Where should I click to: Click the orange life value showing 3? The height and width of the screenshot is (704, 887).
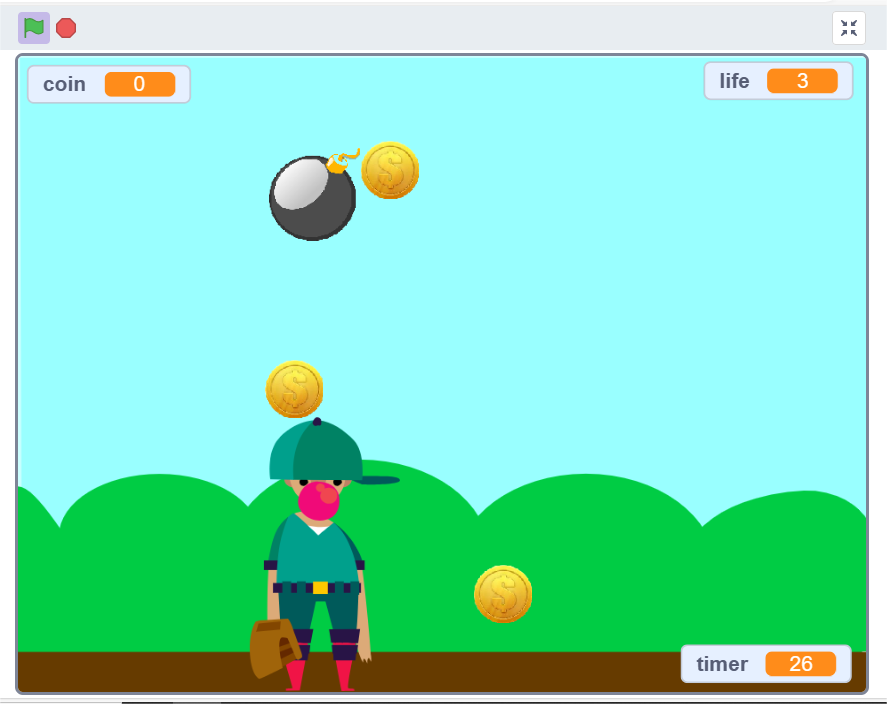802,81
